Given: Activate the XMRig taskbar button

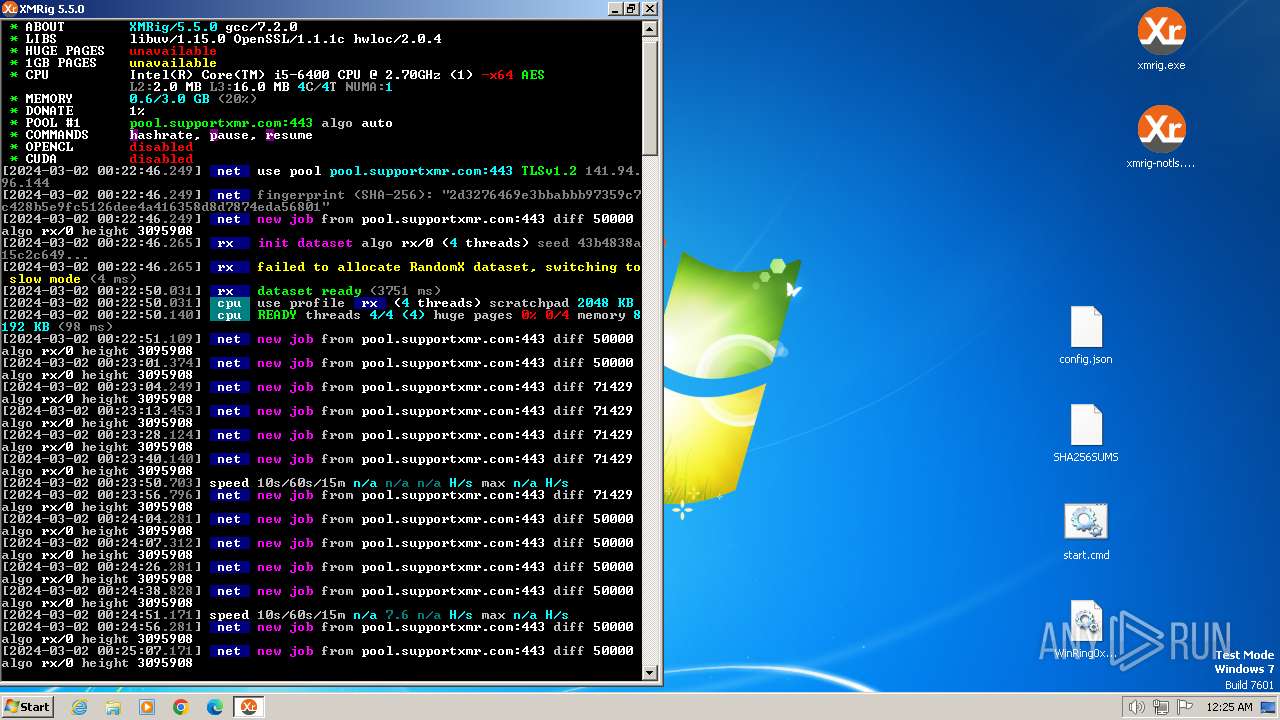Looking at the screenshot, I should pos(249,707).
